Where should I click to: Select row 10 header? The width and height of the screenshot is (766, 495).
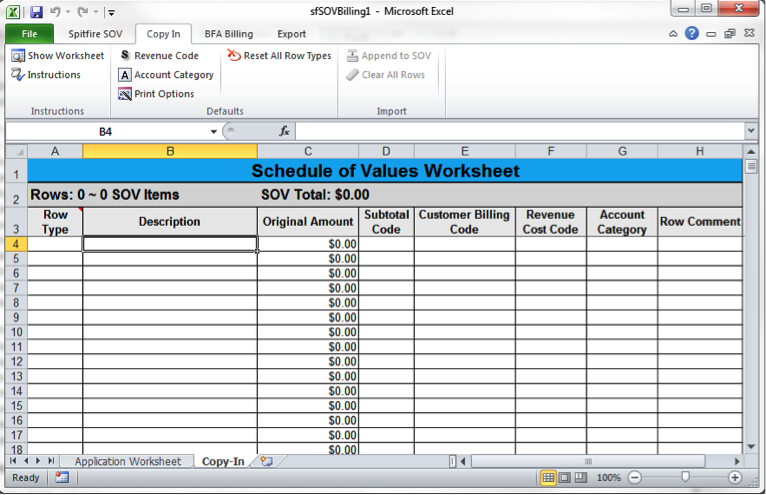point(16,332)
